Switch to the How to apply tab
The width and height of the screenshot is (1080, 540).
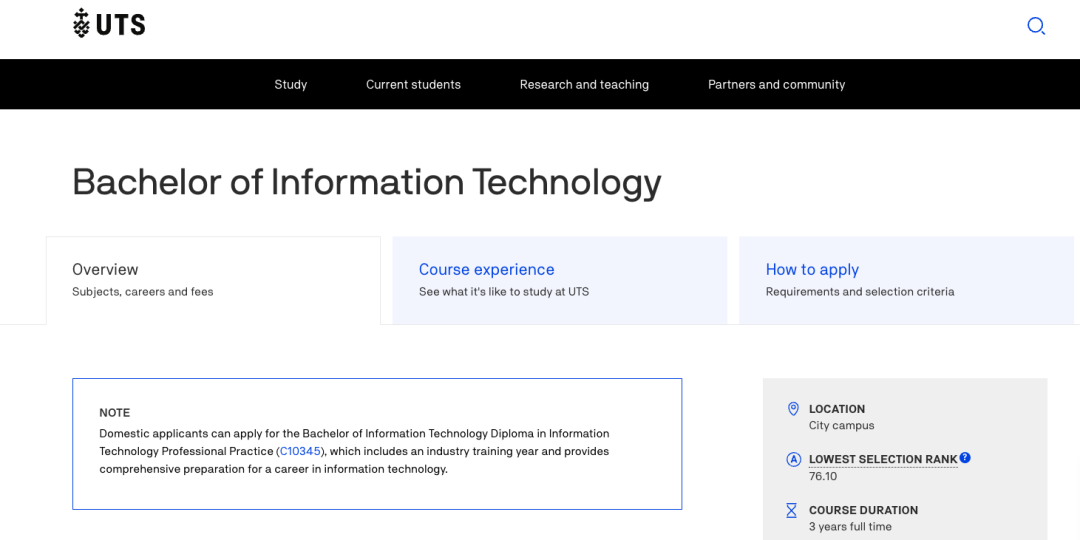click(x=906, y=280)
